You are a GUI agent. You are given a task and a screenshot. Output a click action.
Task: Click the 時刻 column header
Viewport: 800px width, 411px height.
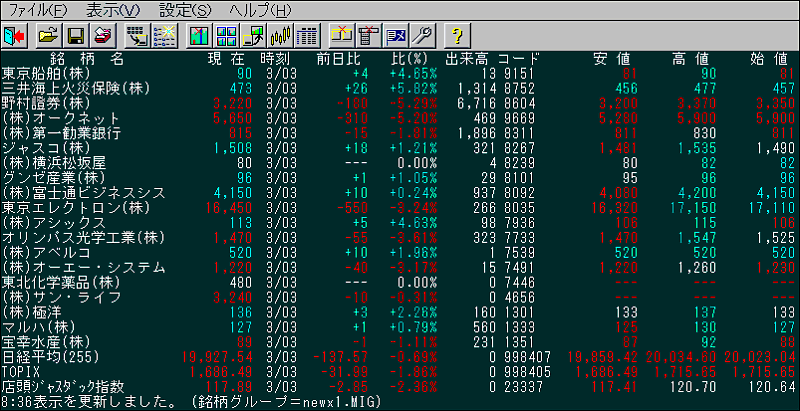pyautogui.click(x=276, y=58)
